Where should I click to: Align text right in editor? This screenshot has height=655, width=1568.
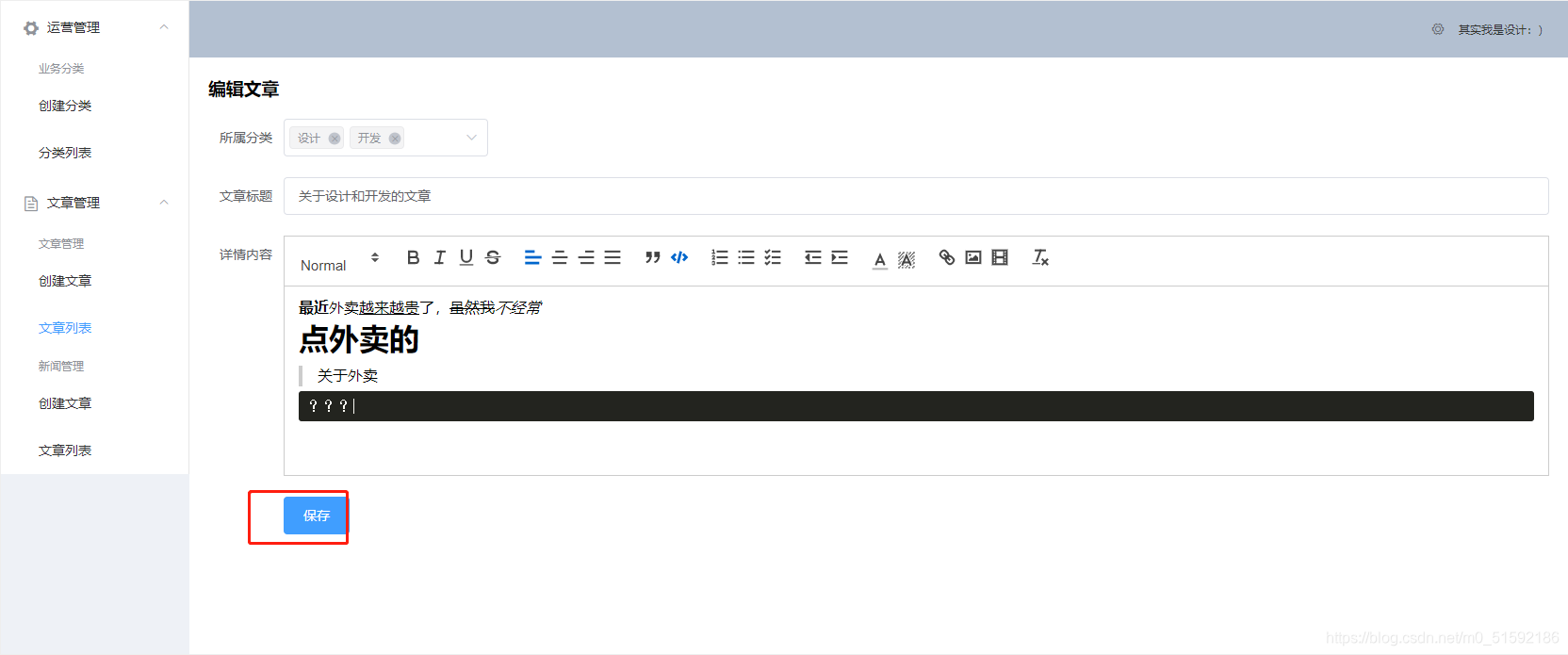click(586, 257)
